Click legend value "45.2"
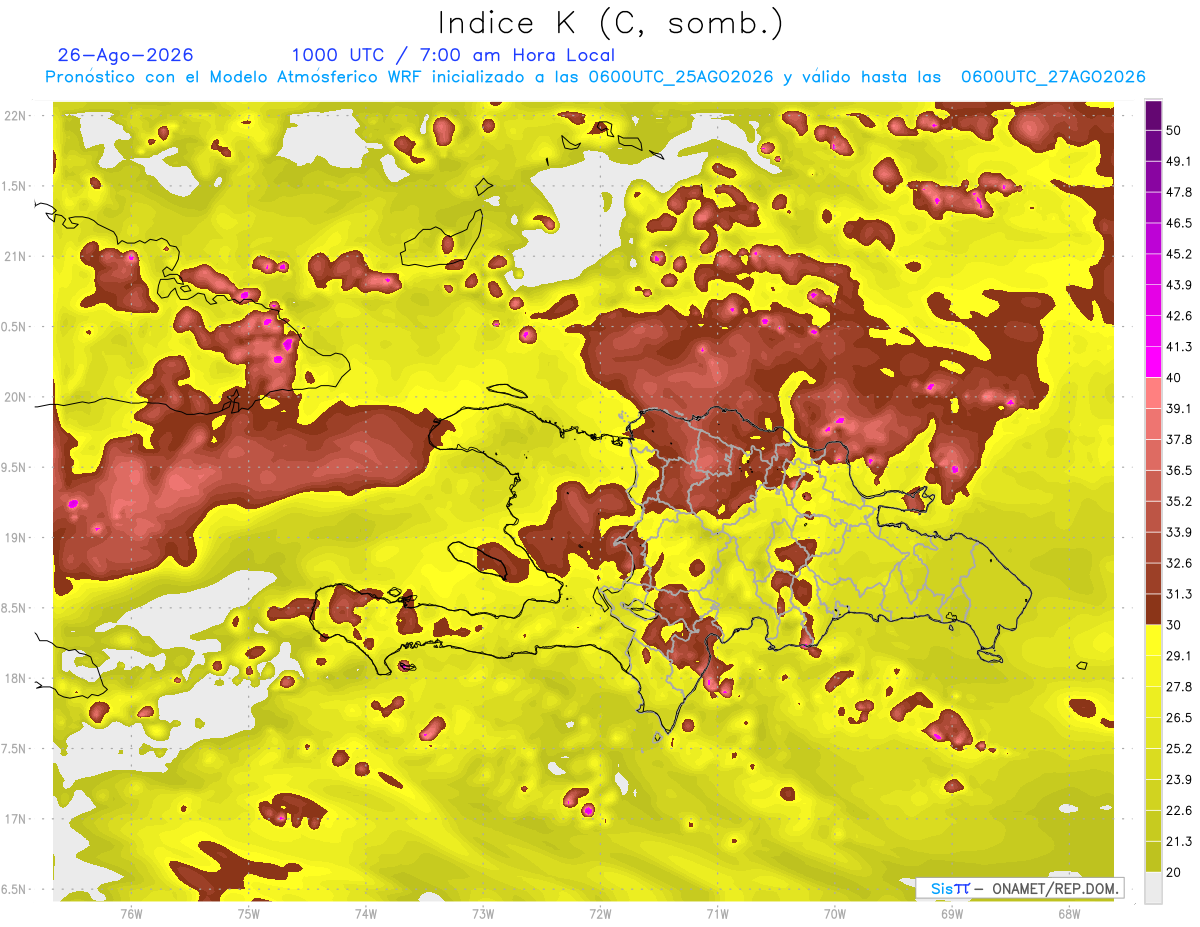This screenshot has height=927, width=1200. (x=1180, y=254)
